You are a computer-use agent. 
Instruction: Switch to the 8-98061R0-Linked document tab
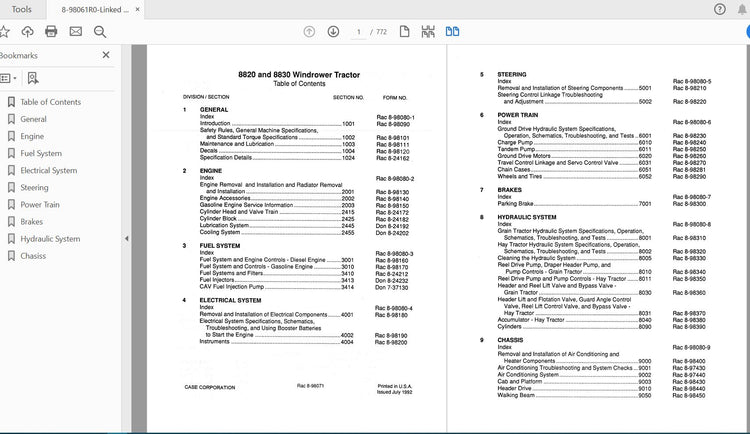click(94, 10)
